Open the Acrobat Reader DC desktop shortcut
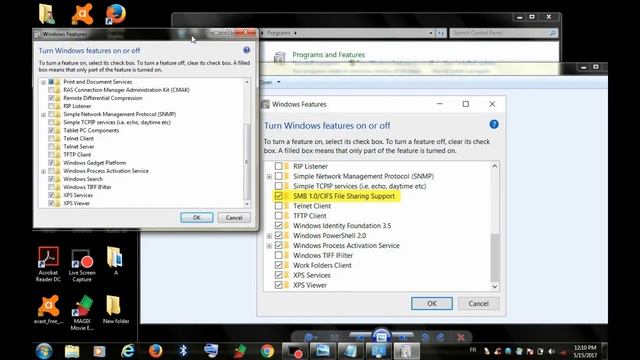The width and height of the screenshot is (640, 360). (48, 264)
